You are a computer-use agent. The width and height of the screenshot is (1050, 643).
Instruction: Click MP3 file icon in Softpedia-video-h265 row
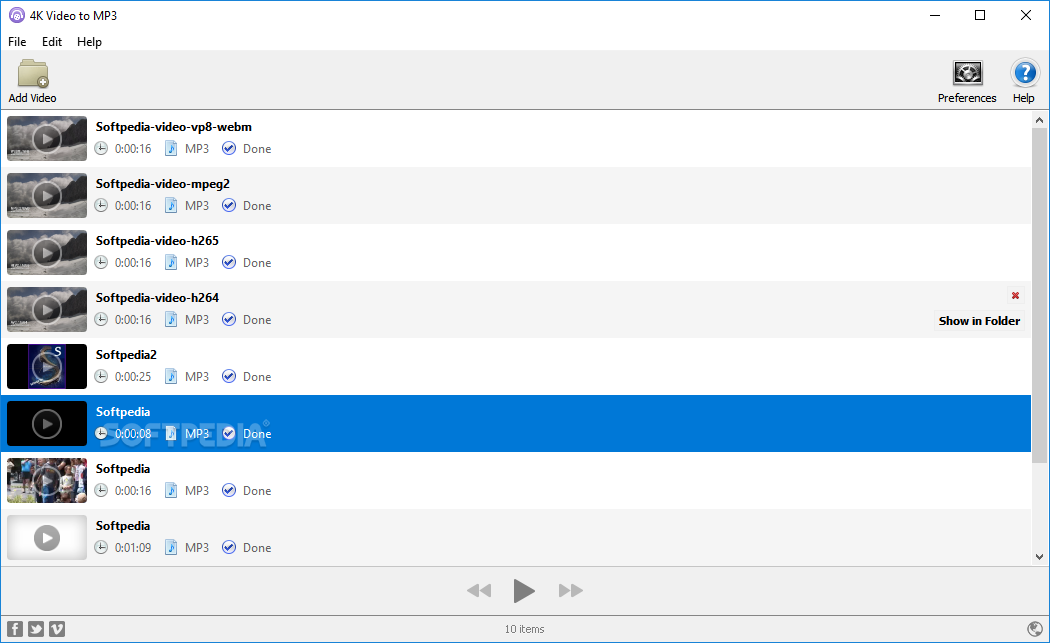(x=171, y=262)
